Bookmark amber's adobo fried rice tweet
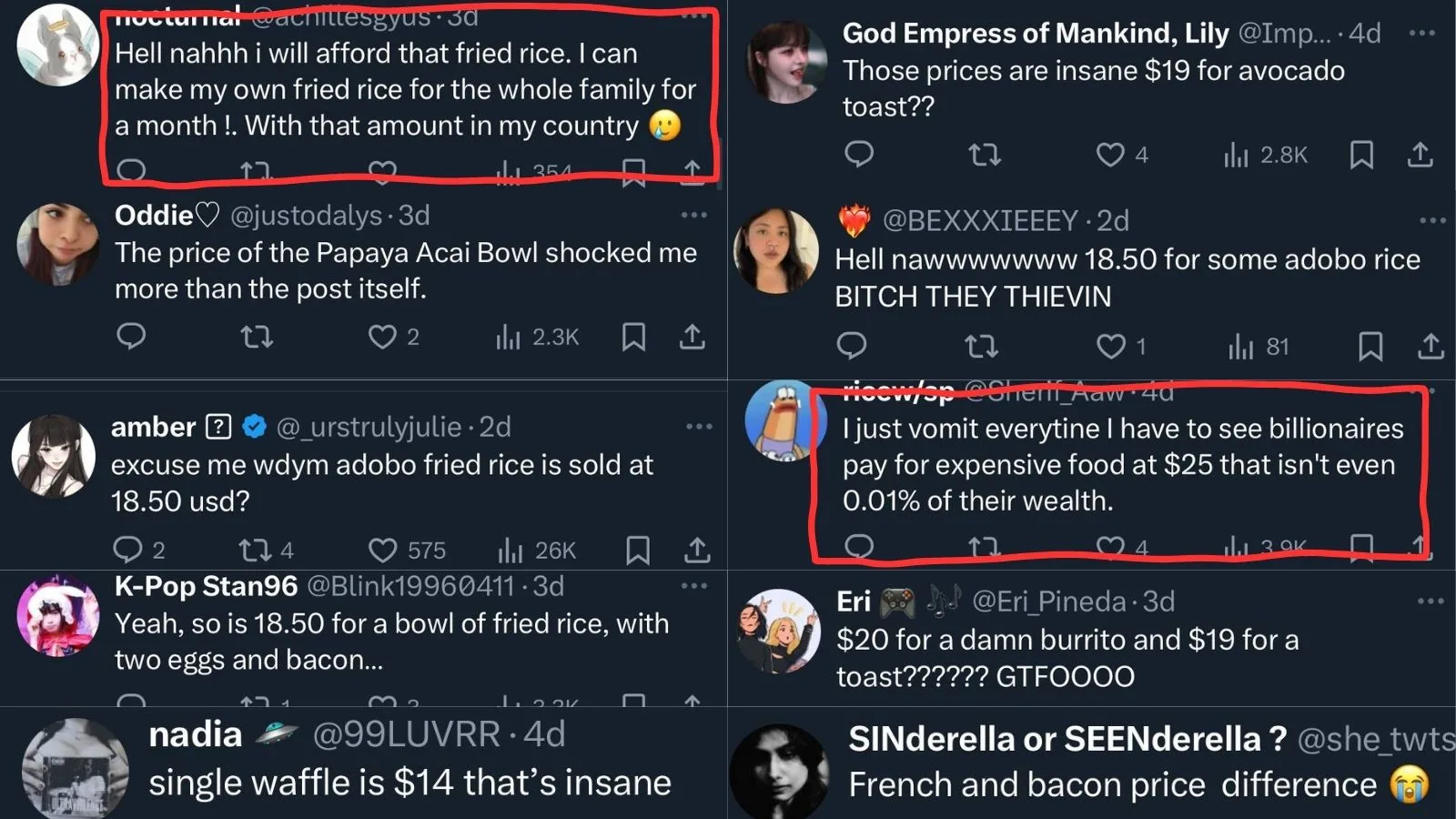Image resolution: width=1456 pixels, height=819 pixels. point(638,550)
